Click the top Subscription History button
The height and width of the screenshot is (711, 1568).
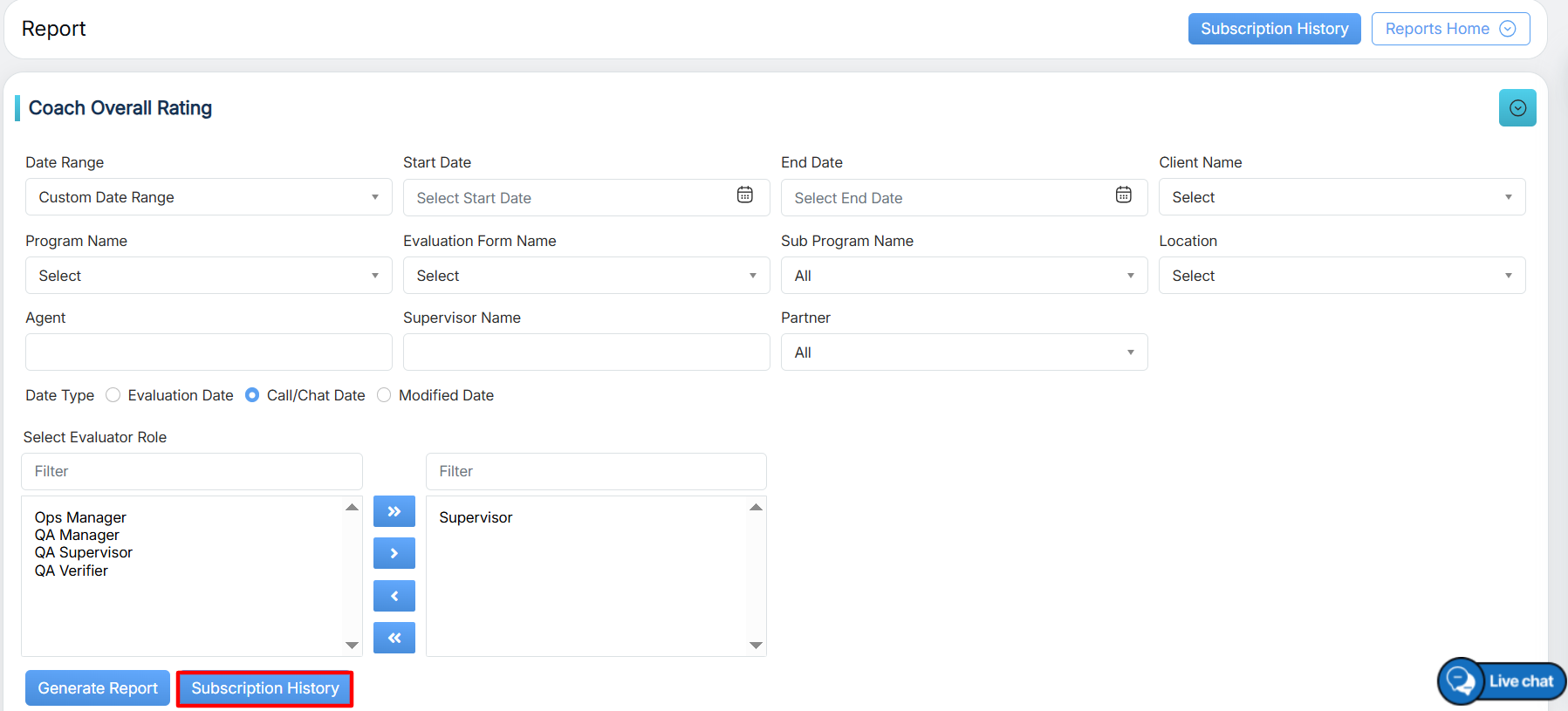point(1274,29)
